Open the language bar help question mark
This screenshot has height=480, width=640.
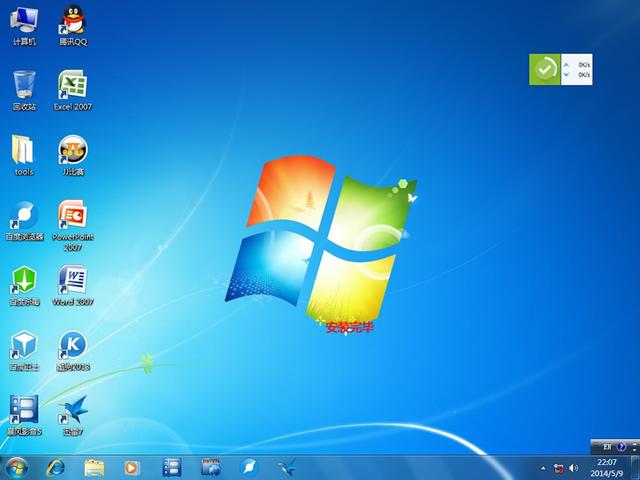621,447
